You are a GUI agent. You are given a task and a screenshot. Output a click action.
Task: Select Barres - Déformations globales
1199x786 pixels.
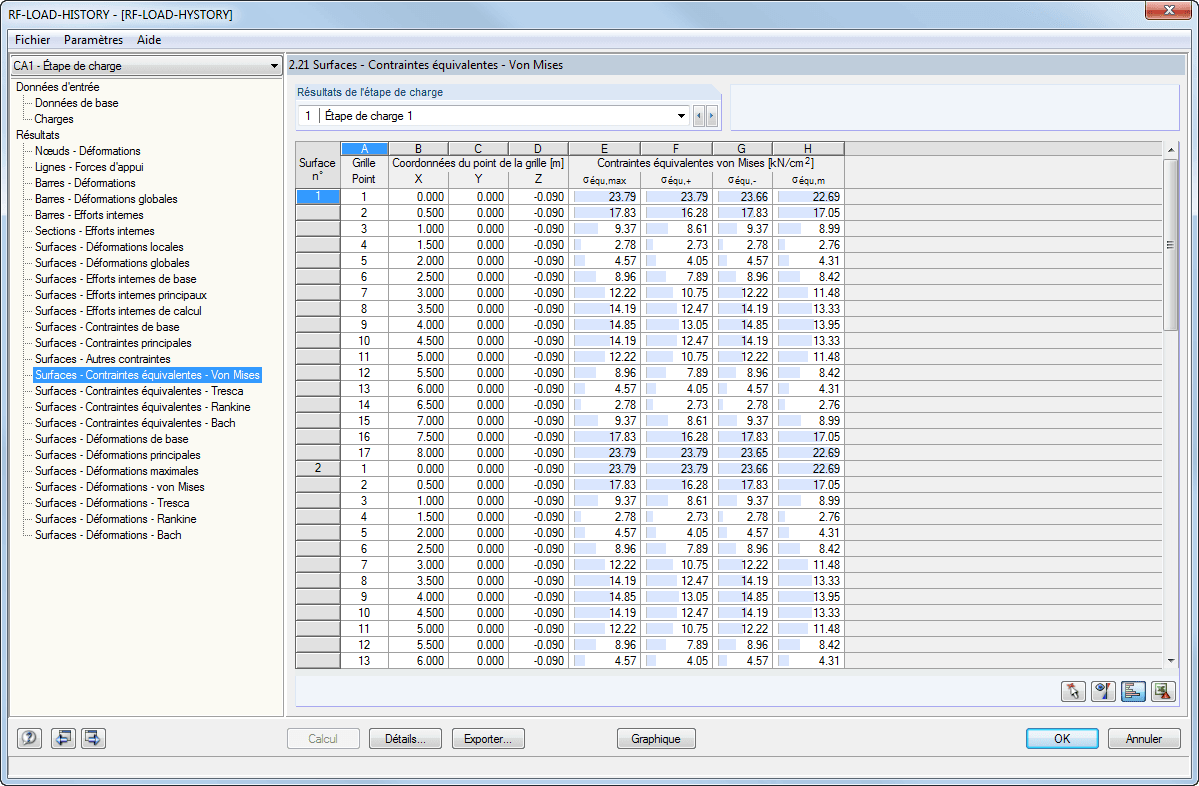(x=106, y=199)
